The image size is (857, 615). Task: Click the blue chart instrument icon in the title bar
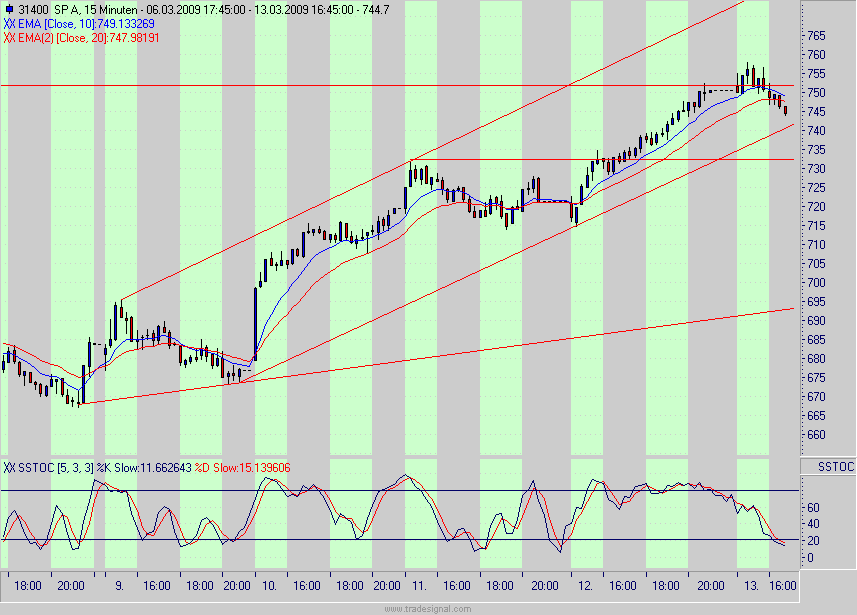[10, 8]
